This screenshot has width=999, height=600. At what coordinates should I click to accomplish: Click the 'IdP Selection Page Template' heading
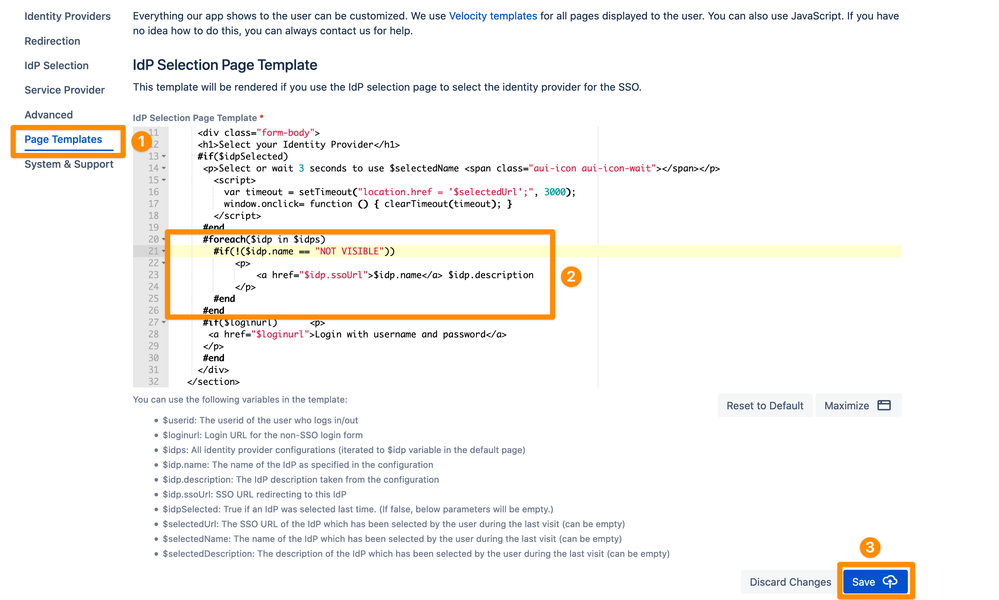coord(225,65)
